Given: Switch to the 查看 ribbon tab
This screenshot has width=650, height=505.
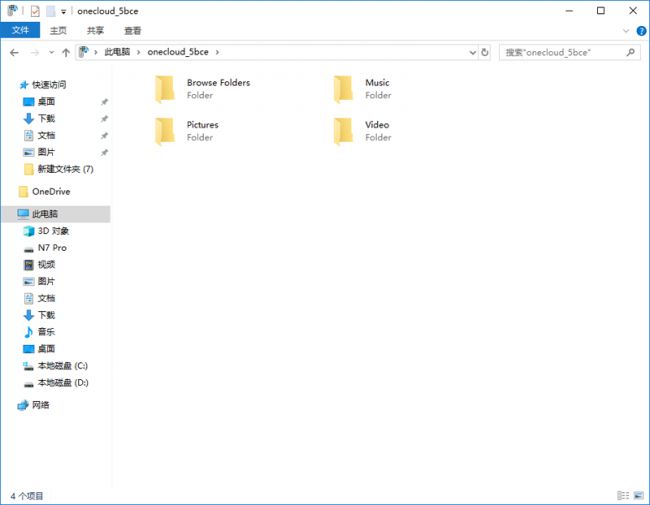Looking at the screenshot, I should tap(132, 31).
